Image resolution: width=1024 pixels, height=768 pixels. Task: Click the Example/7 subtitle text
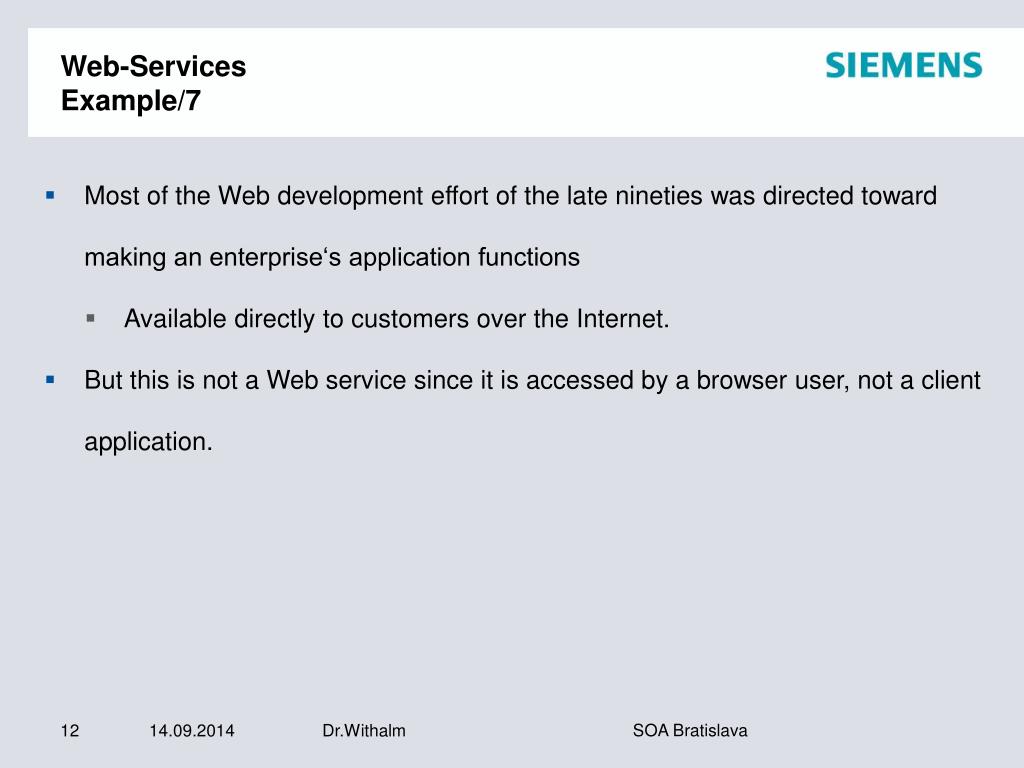point(131,101)
